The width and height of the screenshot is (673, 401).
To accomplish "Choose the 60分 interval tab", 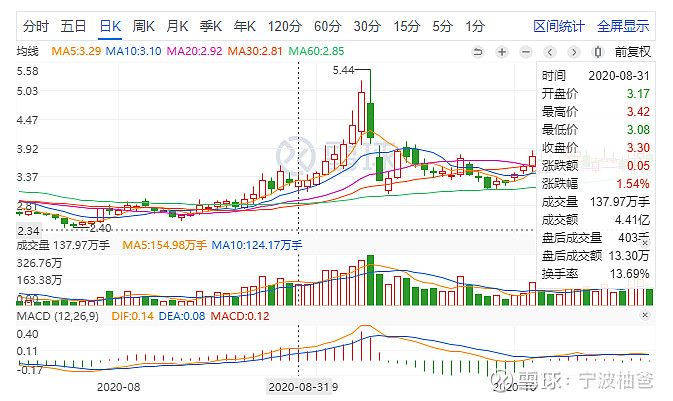I will [x=327, y=26].
